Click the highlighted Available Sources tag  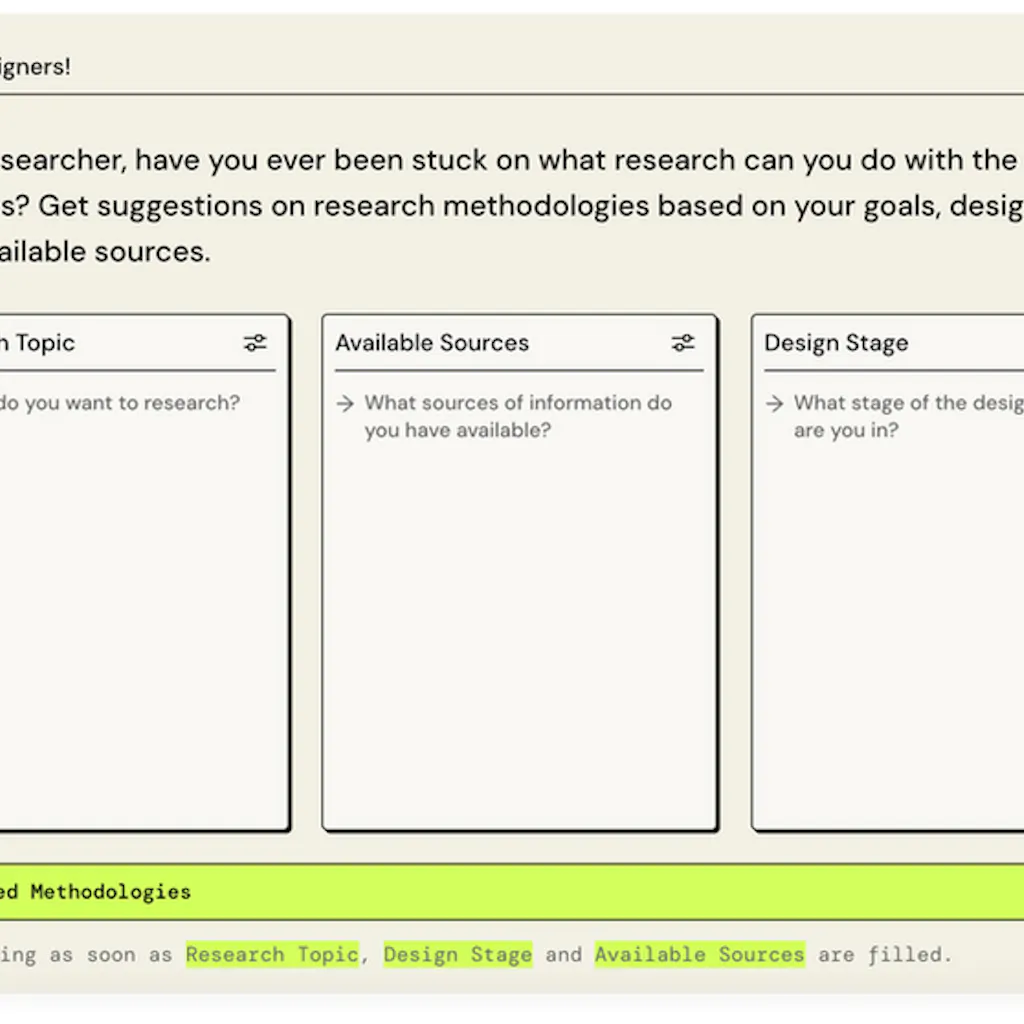[x=699, y=954]
